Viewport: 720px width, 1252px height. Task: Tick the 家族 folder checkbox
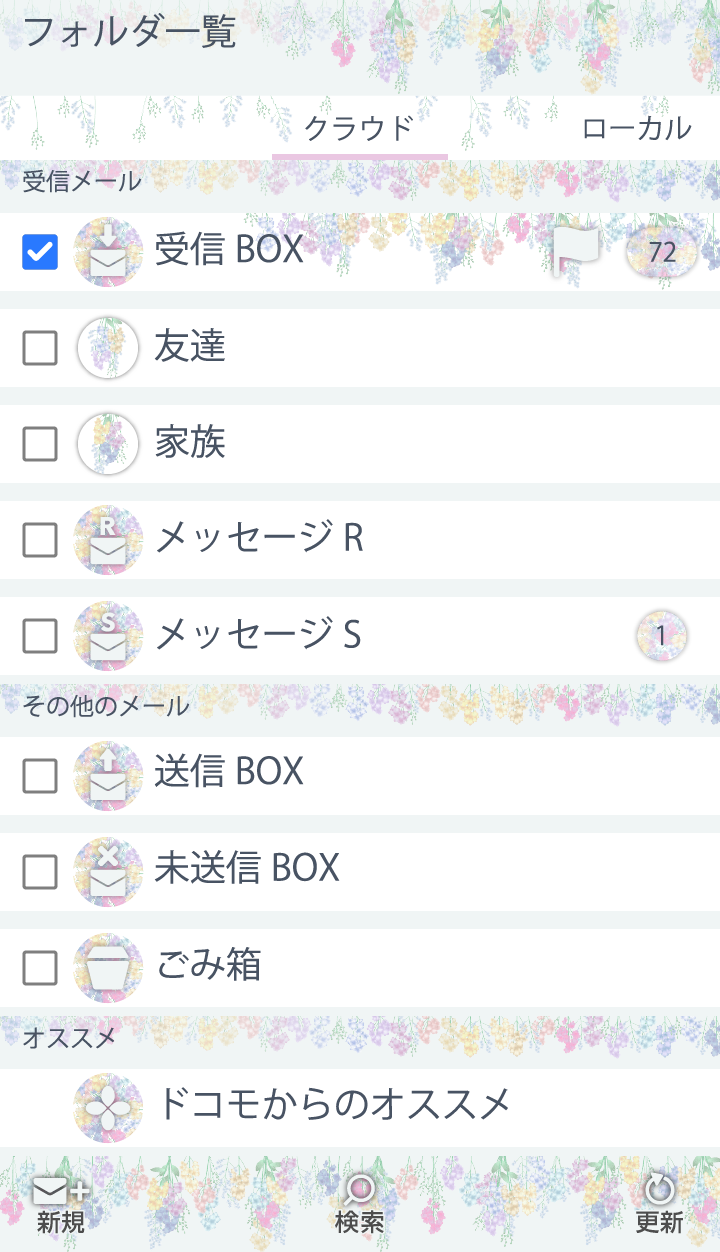40,444
